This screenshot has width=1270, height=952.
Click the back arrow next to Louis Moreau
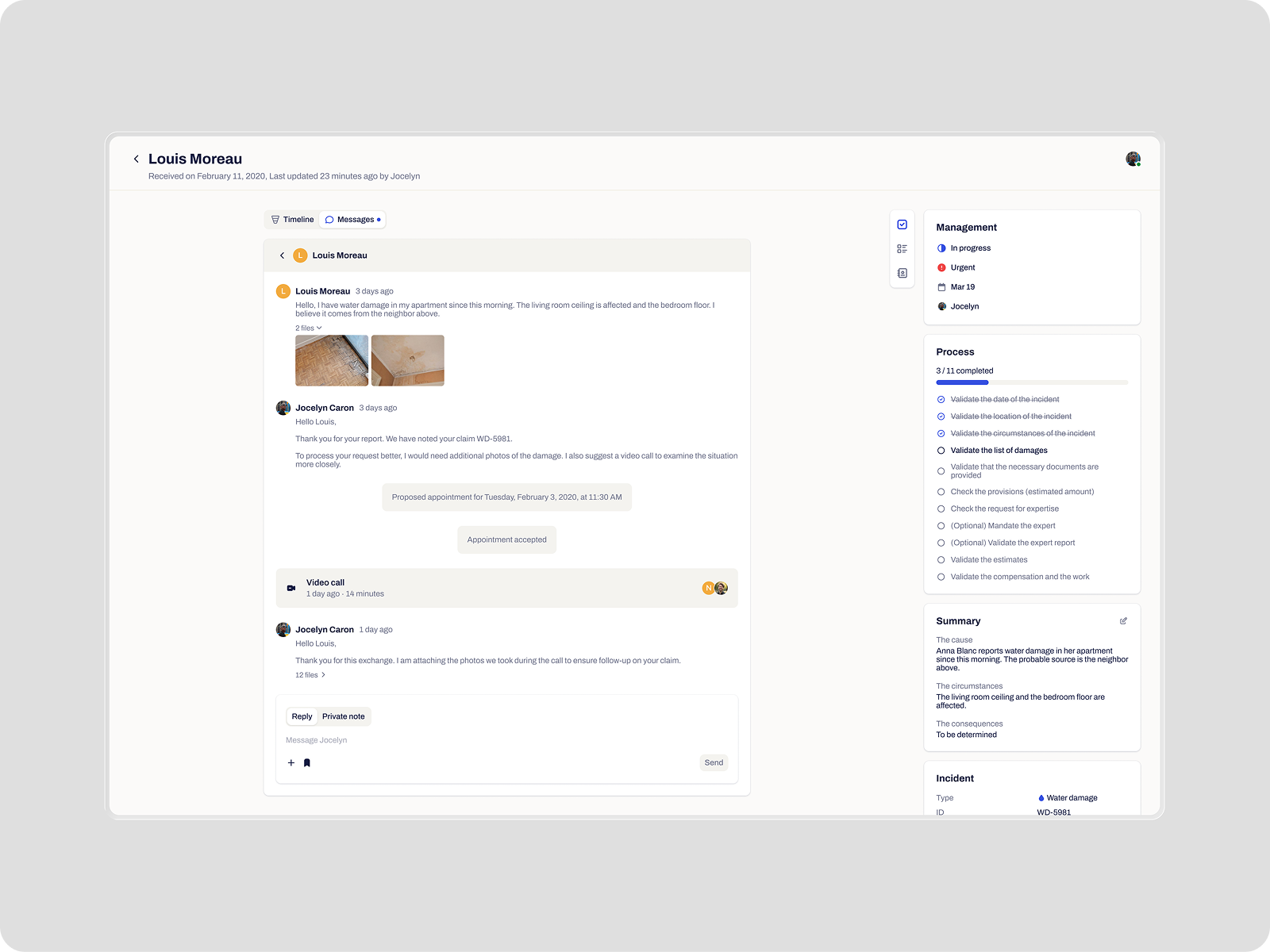point(136,159)
